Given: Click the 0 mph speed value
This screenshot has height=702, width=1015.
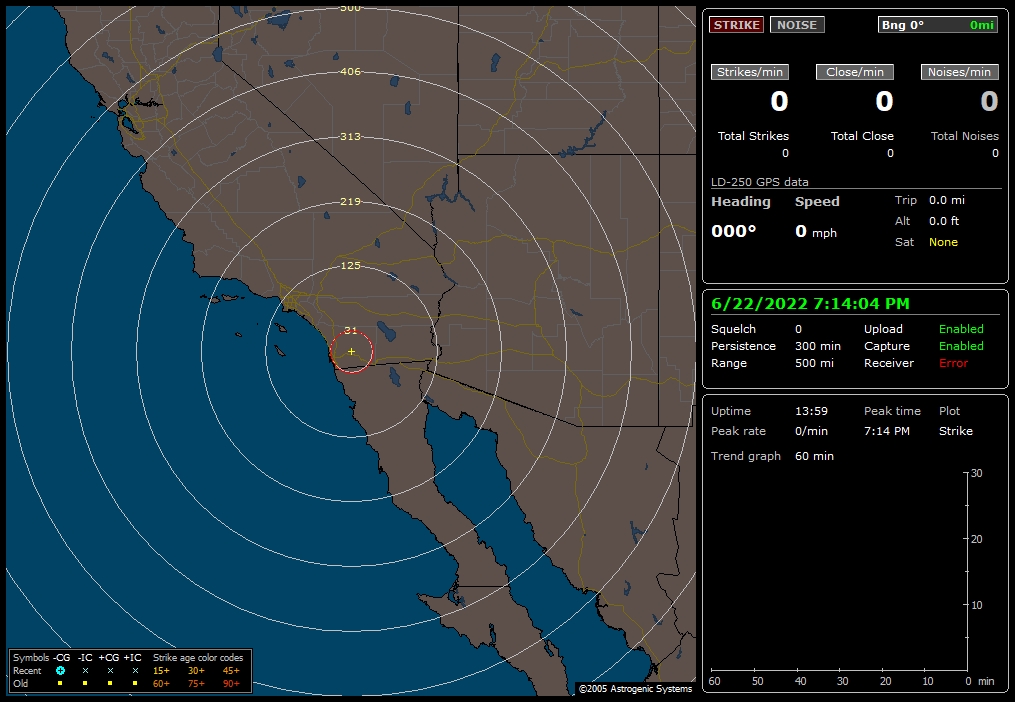Looking at the screenshot, I should tap(816, 231).
